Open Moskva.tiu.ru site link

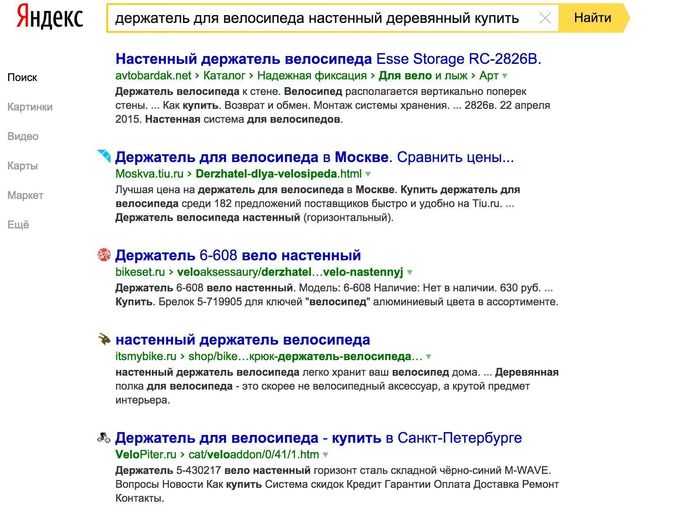(x=149, y=174)
